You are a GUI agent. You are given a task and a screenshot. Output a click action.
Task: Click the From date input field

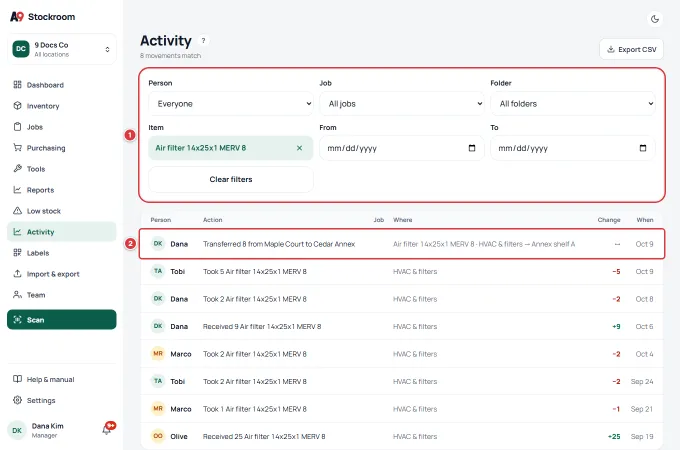point(402,148)
